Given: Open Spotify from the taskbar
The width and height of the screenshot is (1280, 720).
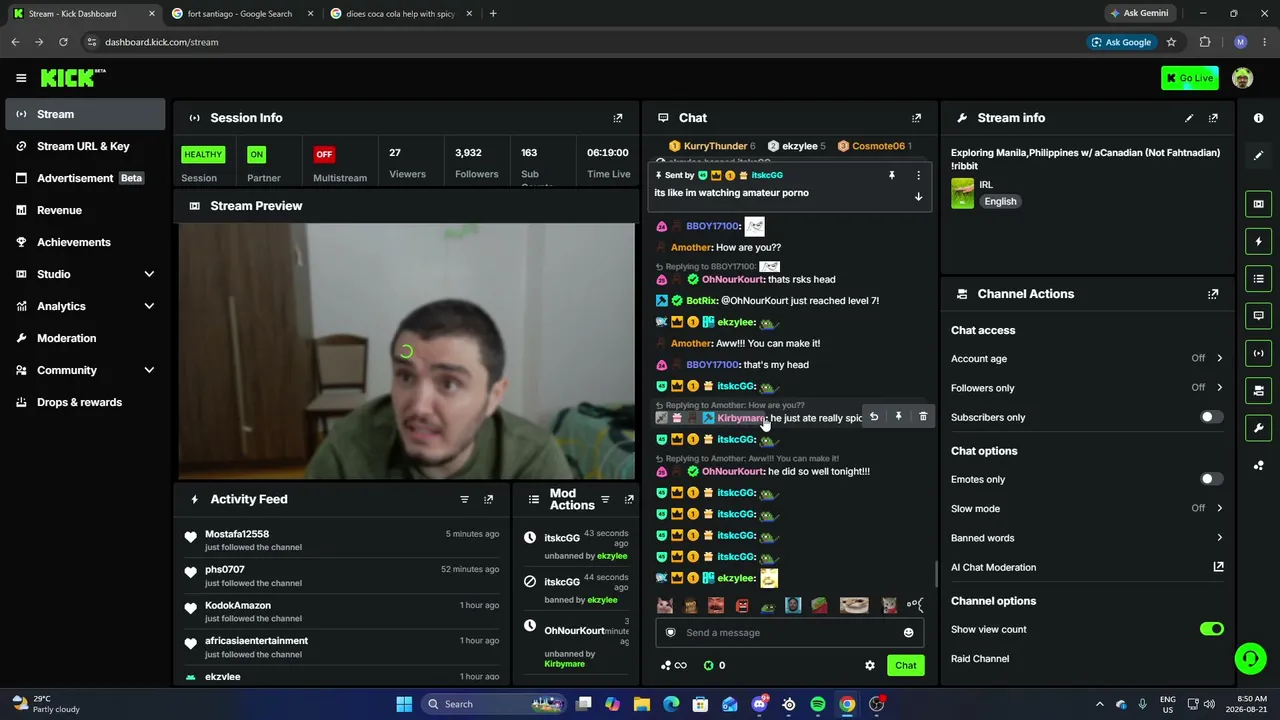Looking at the screenshot, I should pos(818,704).
